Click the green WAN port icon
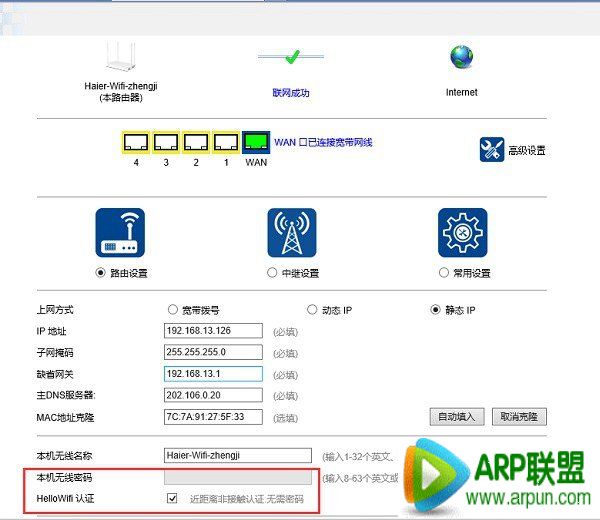The height and width of the screenshot is (520, 600). pyautogui.click(x=257, y=142)
